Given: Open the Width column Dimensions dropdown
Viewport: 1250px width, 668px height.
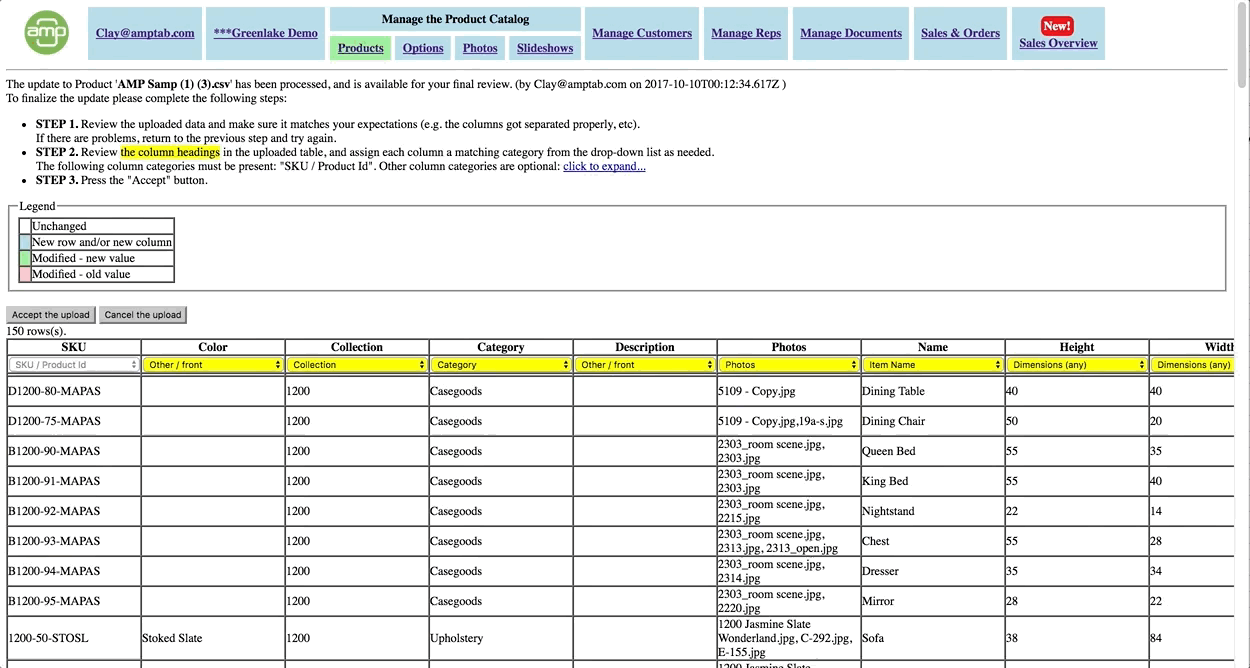Looking at the screenshot, I should click(1193, 365).
